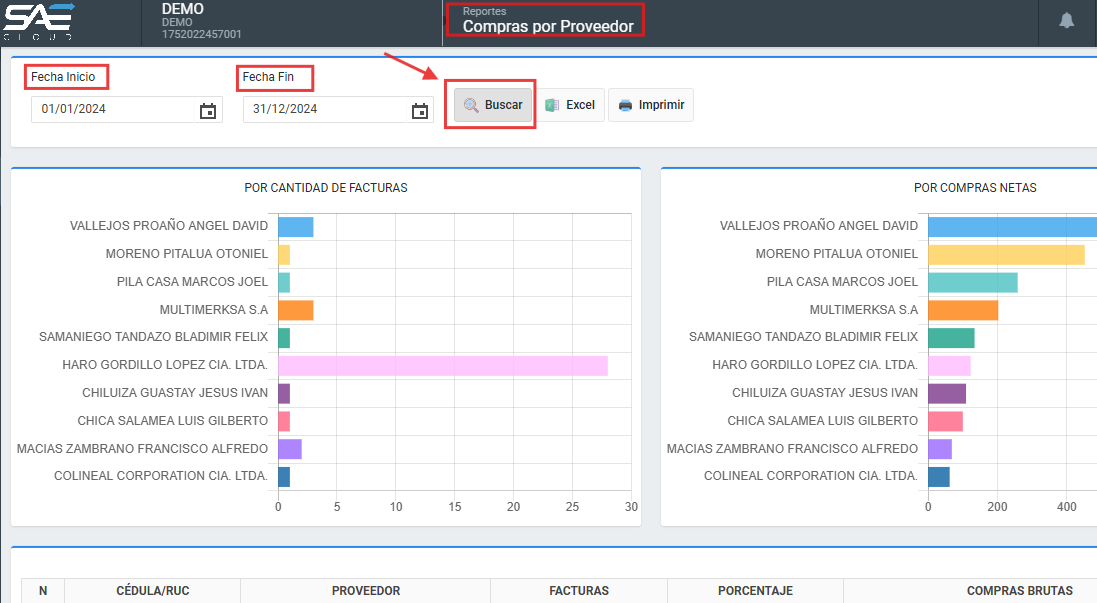Click the SAE Cloud logo
Image resolution: width=1097 pixels, height=603 pixels.
pos(40,21)
